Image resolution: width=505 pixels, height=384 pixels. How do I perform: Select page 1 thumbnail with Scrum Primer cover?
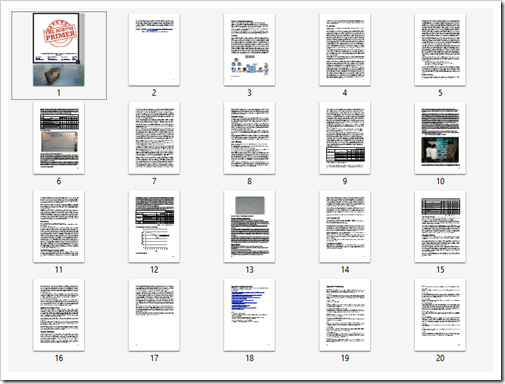click(x=59, y=49)
